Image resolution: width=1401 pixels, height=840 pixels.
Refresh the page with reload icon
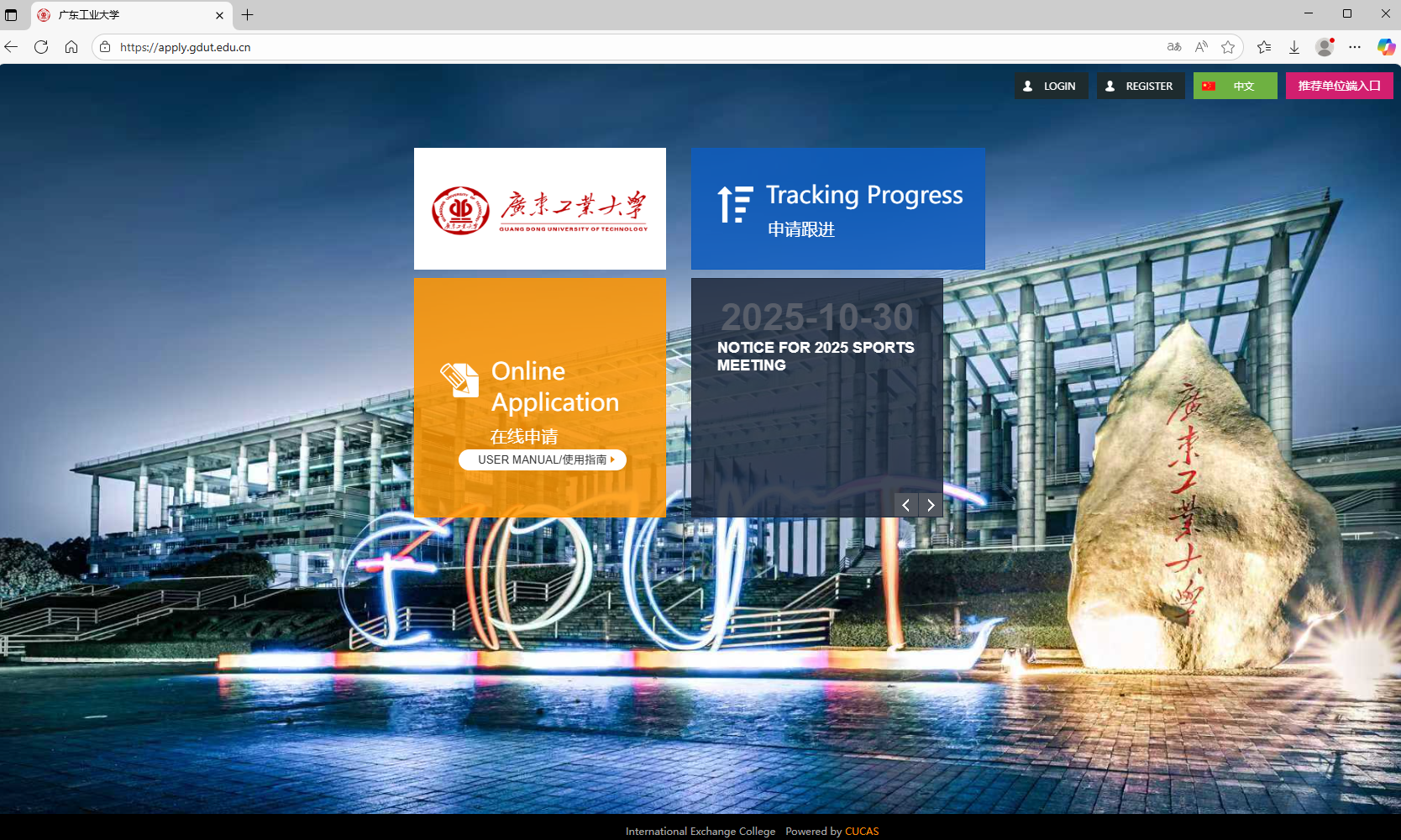click(41, 47)
